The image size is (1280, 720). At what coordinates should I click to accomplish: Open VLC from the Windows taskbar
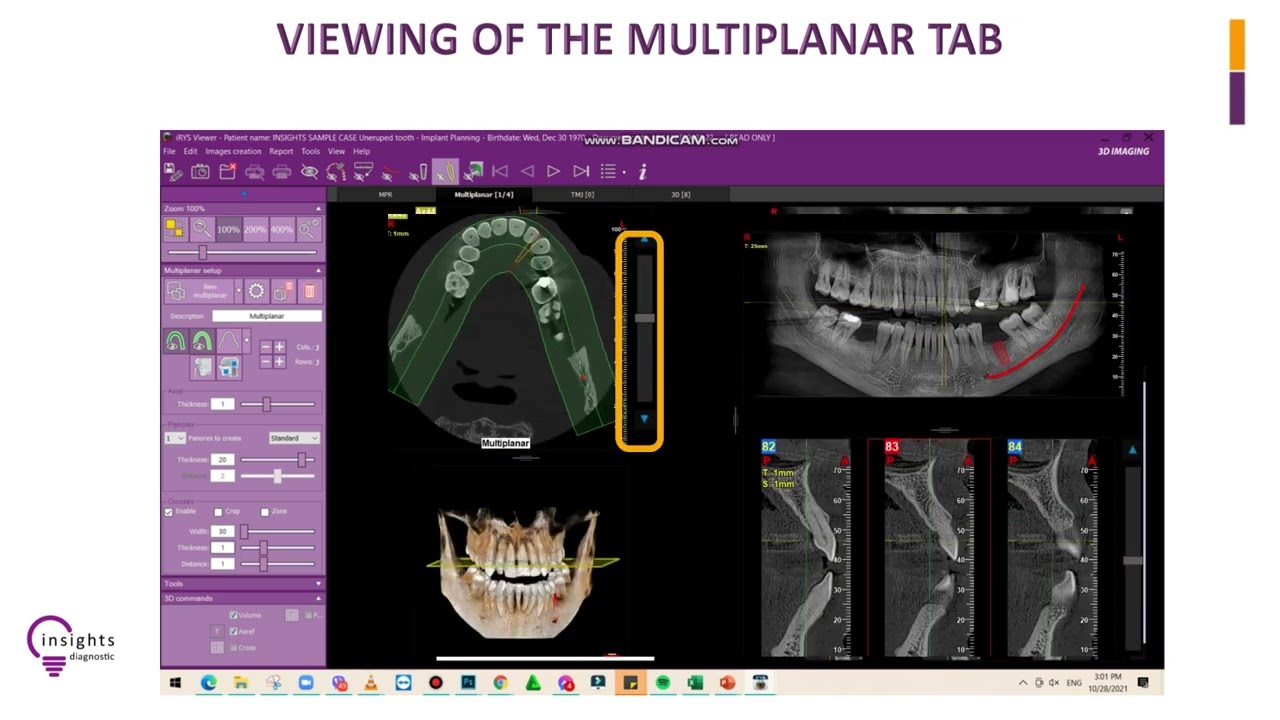pos(370,683)
